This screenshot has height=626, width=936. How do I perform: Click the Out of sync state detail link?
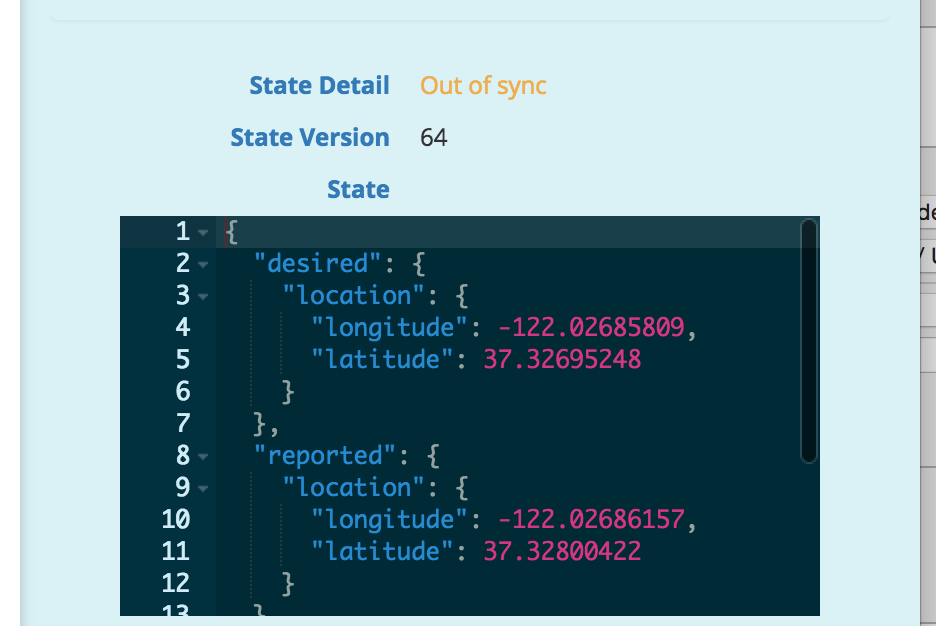pyautogui.click(x=482, y=86)
